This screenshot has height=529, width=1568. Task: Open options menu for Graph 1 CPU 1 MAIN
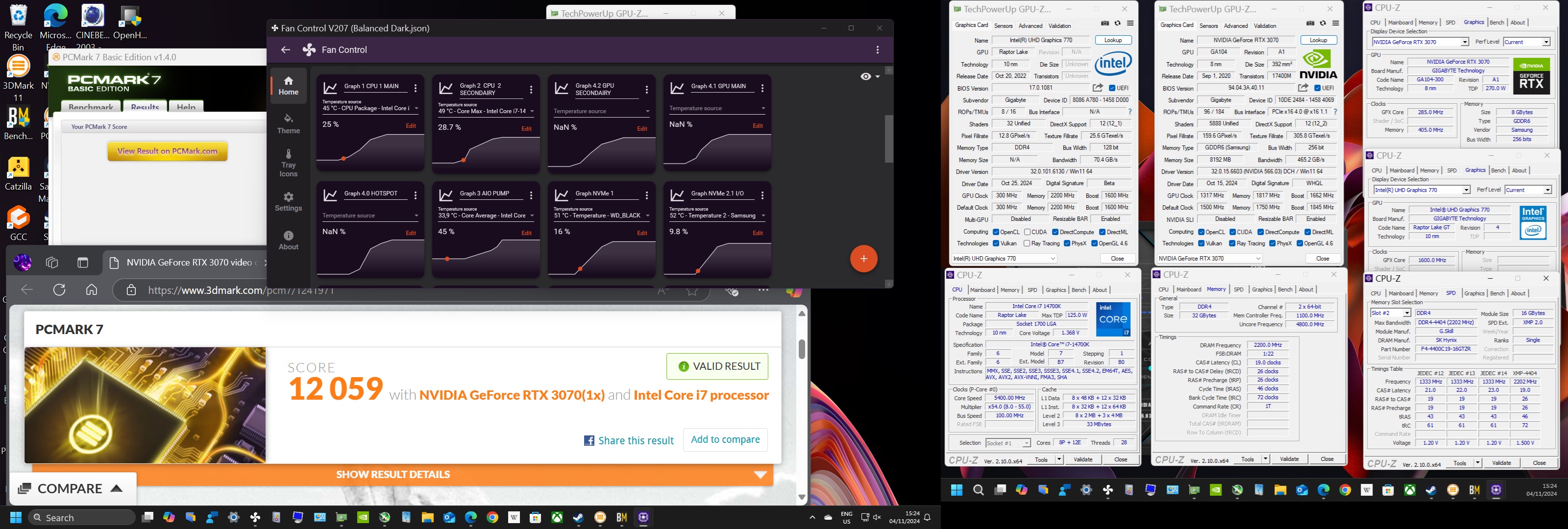(x=416, y=89)
